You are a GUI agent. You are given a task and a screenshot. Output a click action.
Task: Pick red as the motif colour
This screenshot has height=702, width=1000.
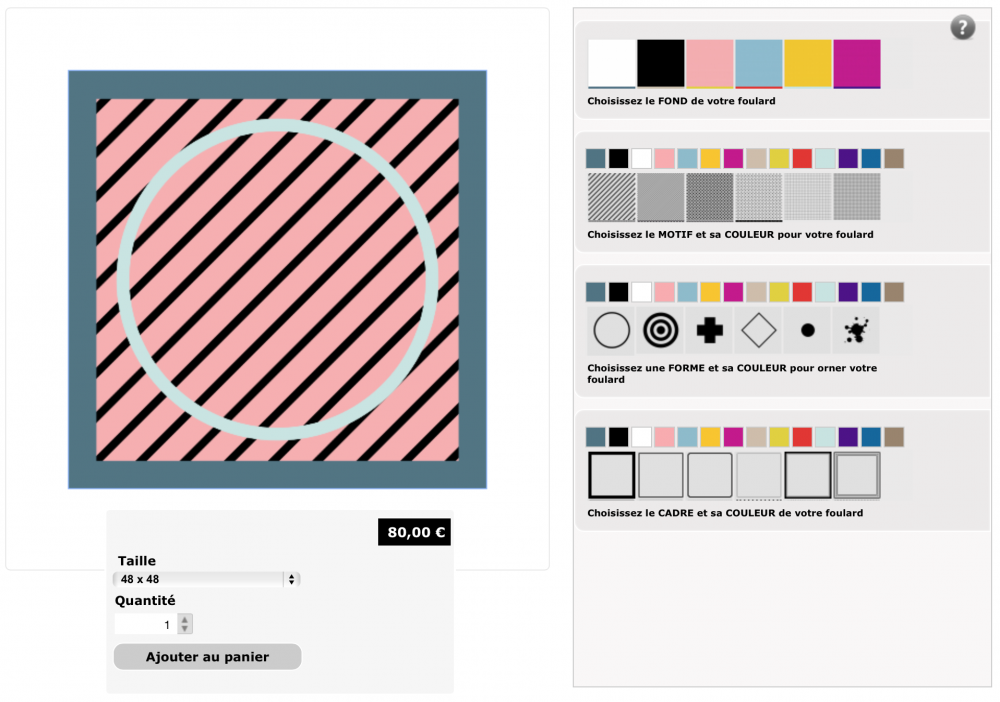pyautogui.click(x=802, y=158)
